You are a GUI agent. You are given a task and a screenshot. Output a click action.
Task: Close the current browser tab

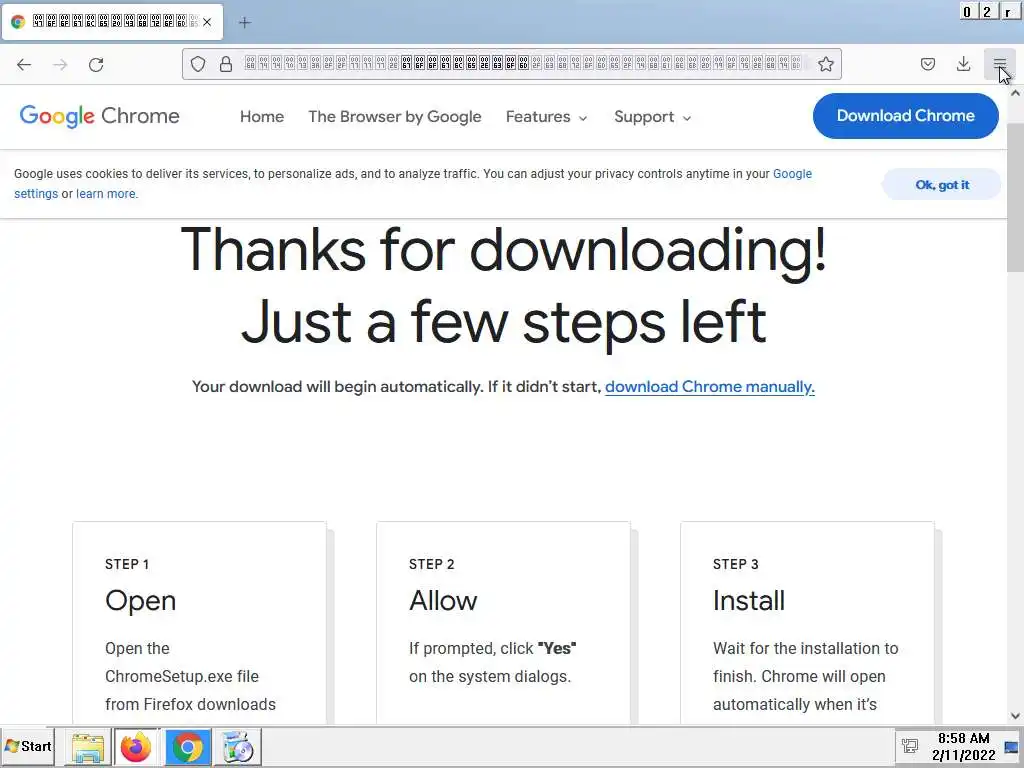(207, 22)
